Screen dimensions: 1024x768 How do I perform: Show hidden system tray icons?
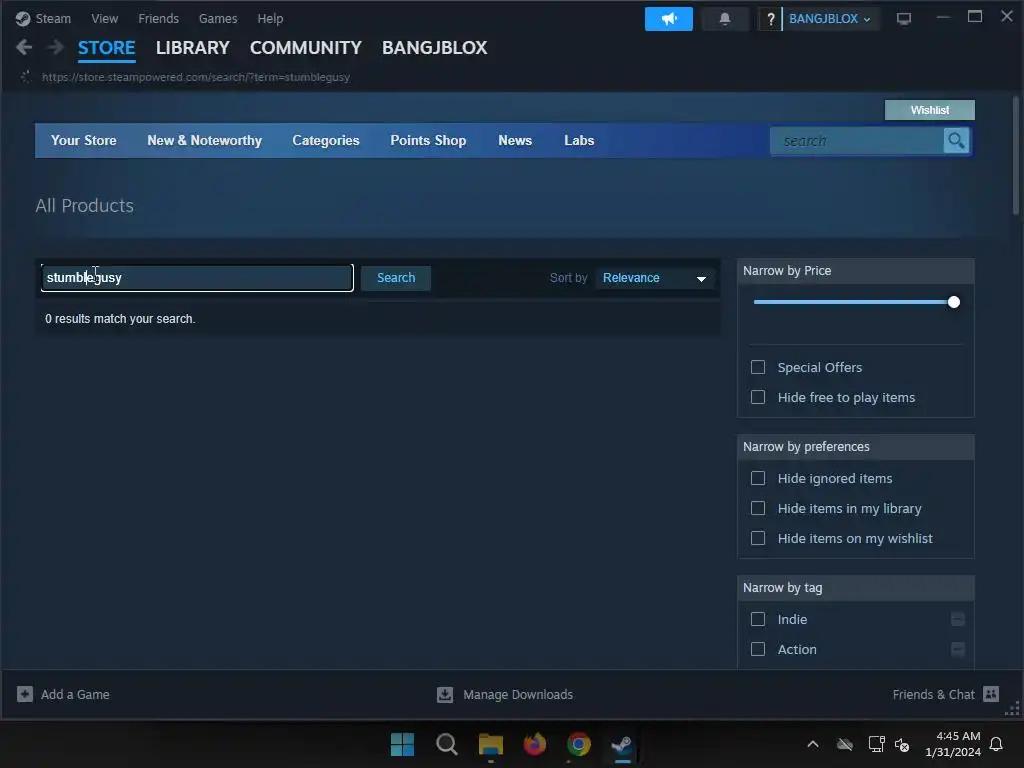(813, 744)
